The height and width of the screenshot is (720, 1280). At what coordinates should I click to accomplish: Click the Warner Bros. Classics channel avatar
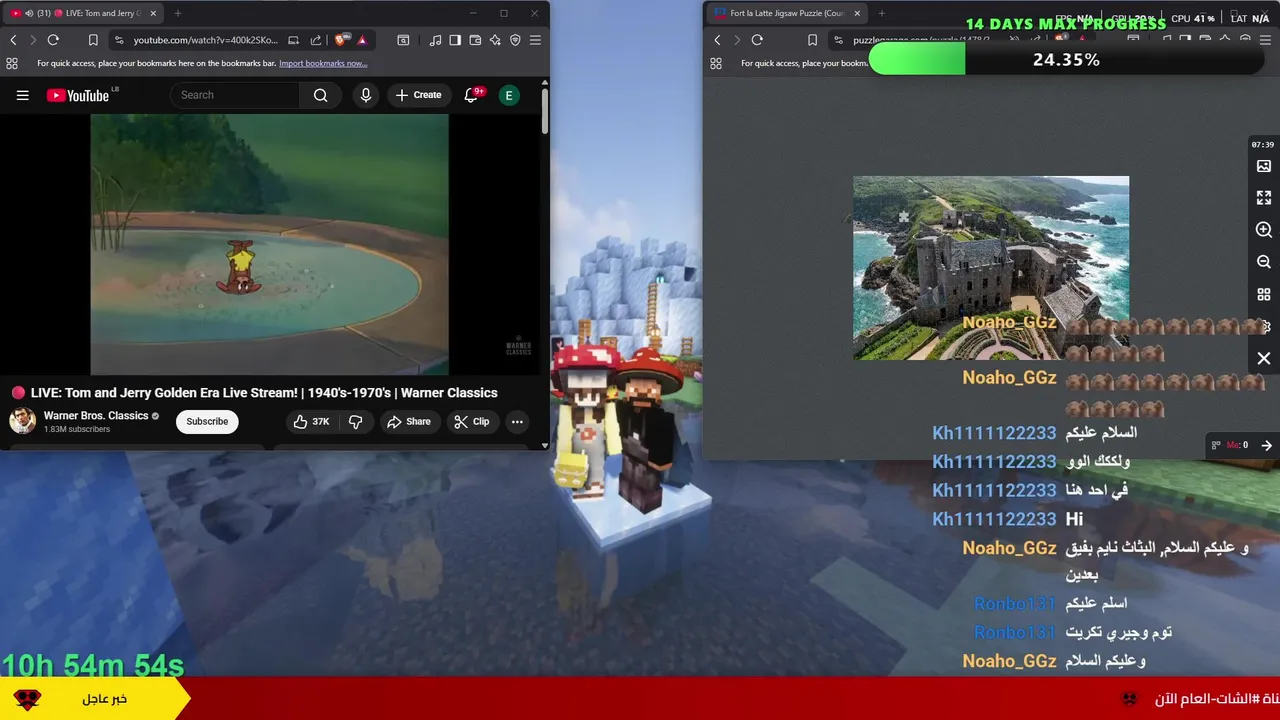23,421
